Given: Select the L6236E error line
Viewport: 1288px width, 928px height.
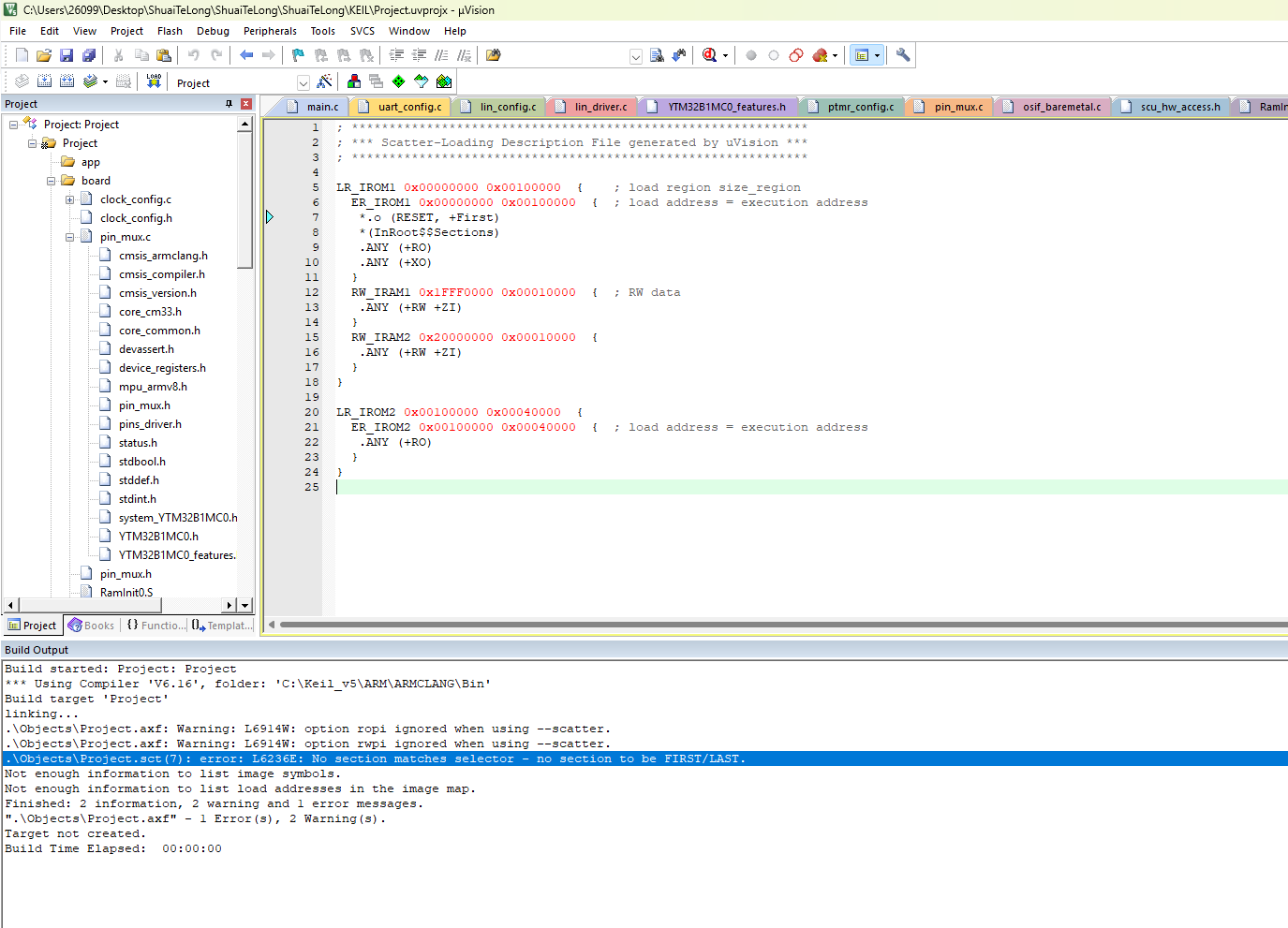Looking at the screenshot, I should tap(644, 759).
